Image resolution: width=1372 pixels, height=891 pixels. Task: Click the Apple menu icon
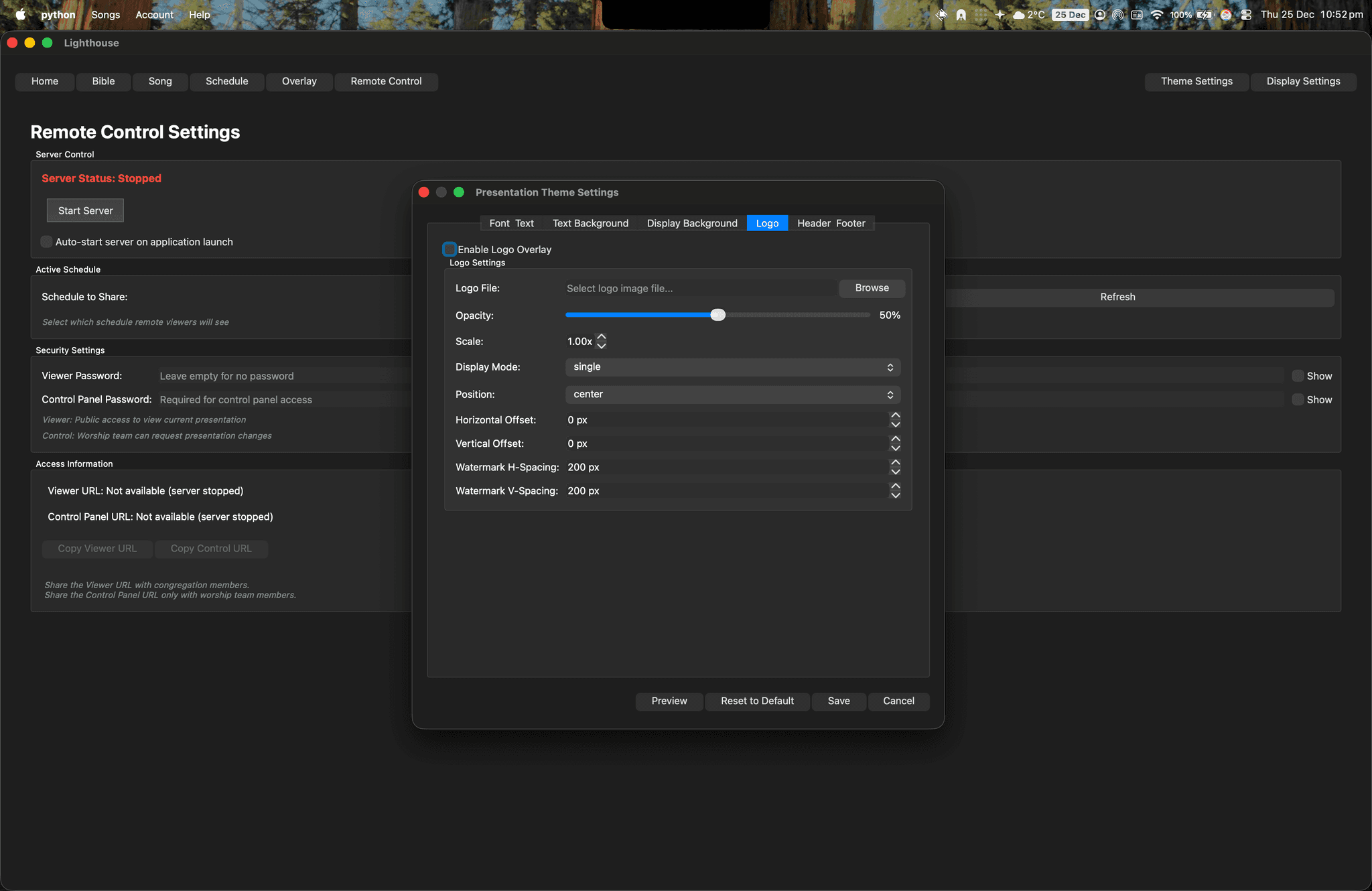click(x=21, y=15)
